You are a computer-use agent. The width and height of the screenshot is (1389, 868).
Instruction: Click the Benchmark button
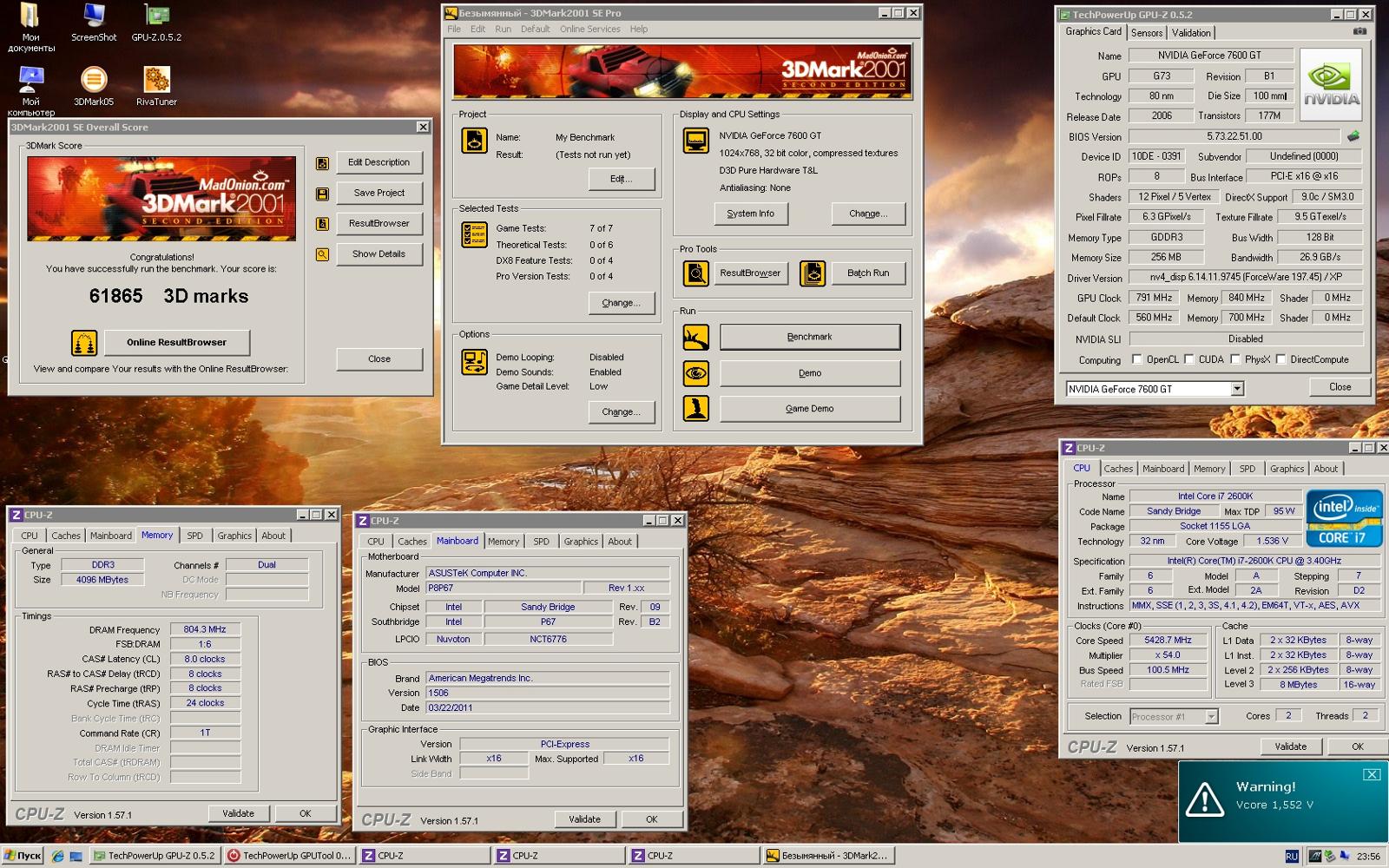[x=810, y=337]
